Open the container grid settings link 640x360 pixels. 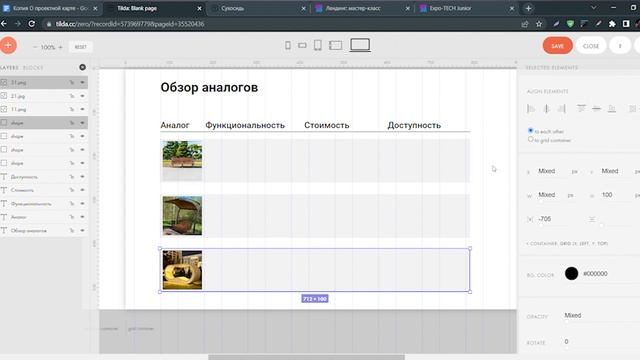click(x=567, y=244)
